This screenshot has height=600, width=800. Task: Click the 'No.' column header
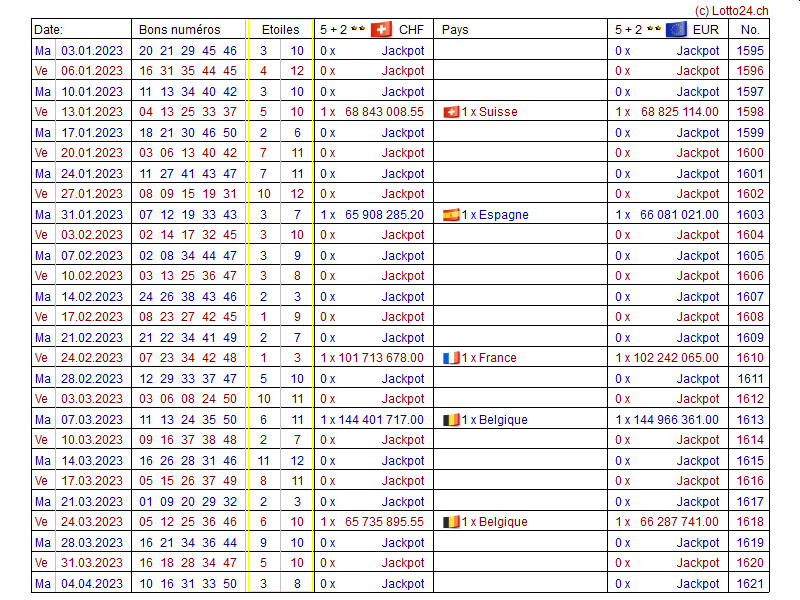[x=749, y=30]
